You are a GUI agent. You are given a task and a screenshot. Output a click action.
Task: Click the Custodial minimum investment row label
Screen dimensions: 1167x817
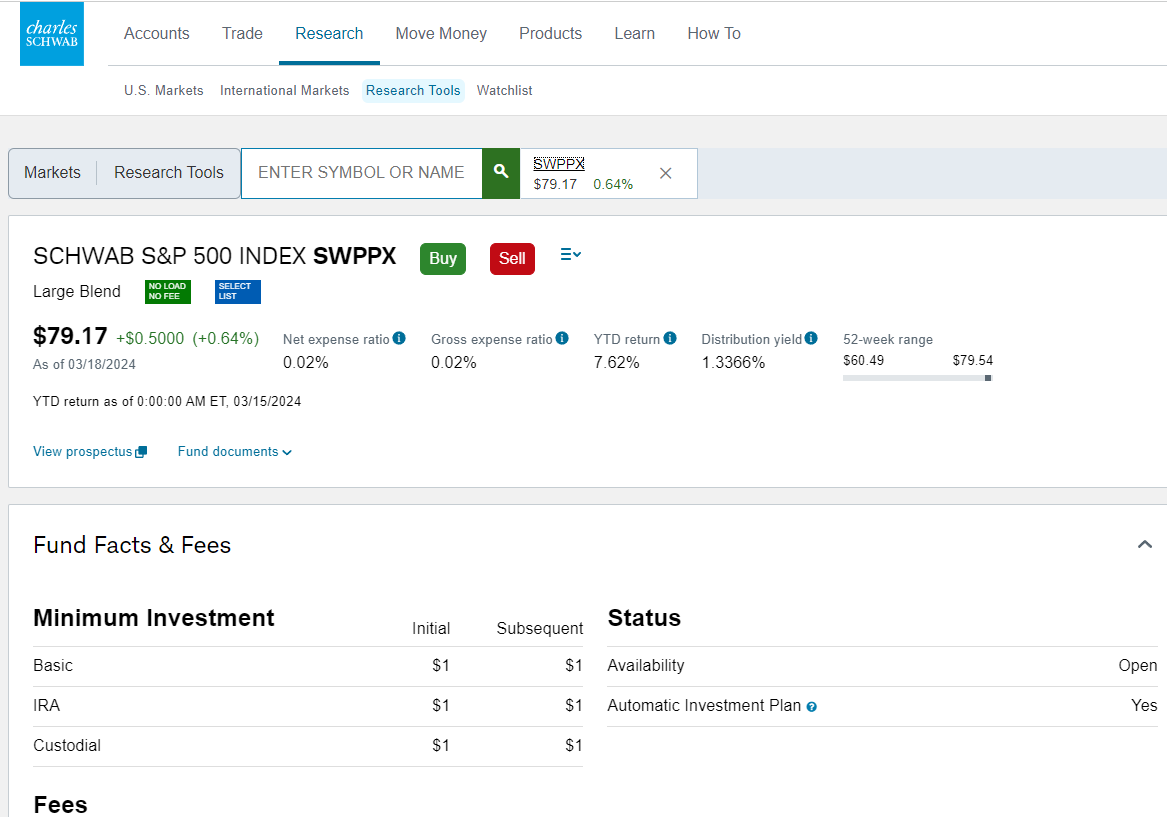(x=67, y=746)
